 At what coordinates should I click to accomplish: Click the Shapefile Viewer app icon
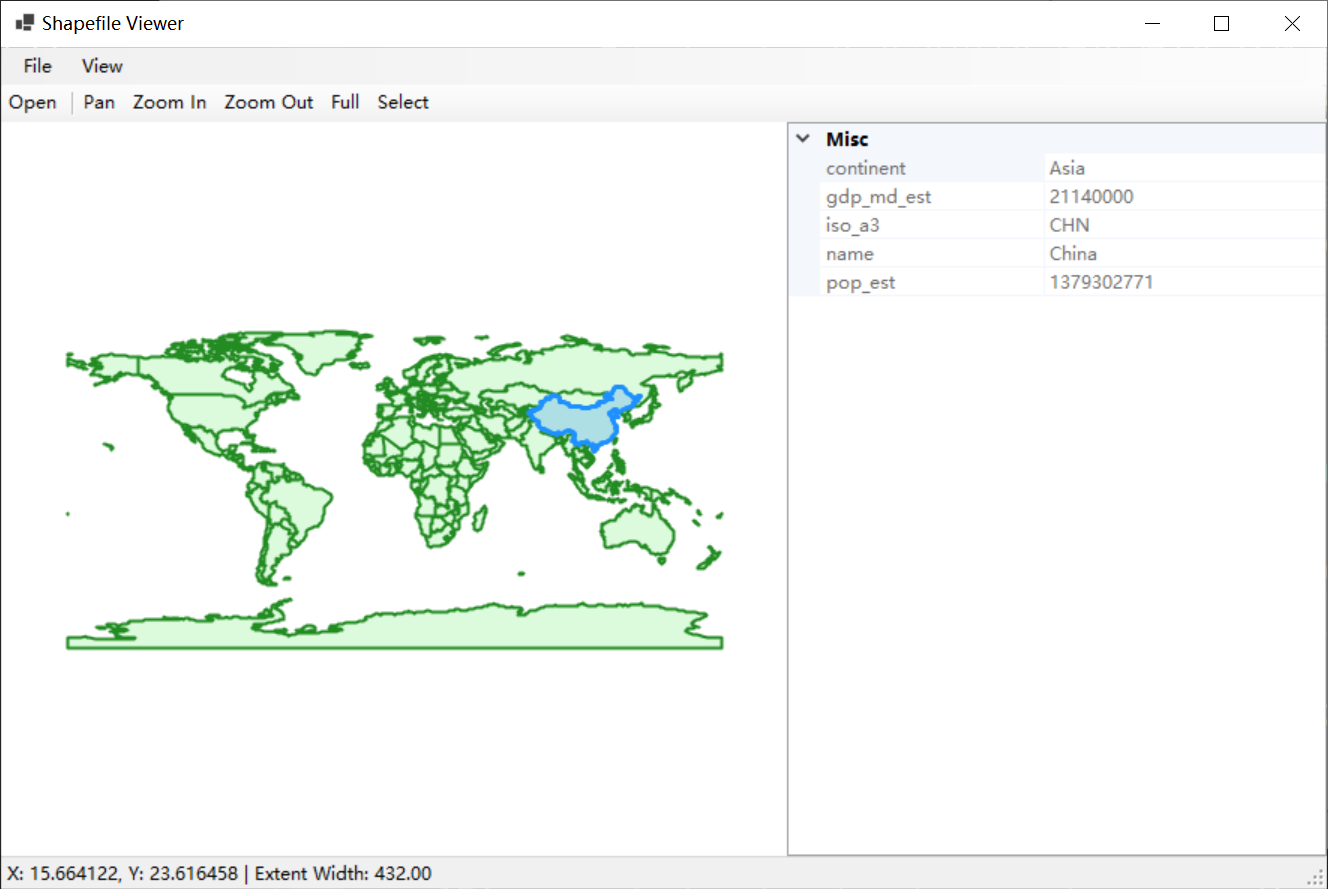24,23
